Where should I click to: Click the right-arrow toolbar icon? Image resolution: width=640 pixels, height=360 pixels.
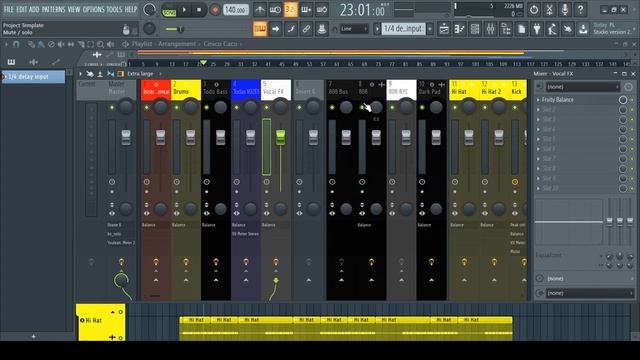tap(276, 29)
